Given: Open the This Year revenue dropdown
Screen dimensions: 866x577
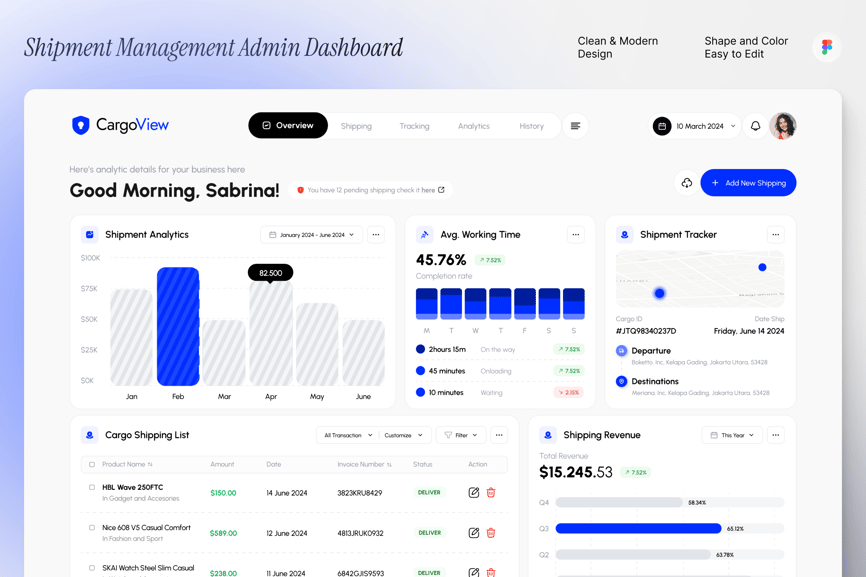Looking at the screenshot, I should click(x=732, y=435).
